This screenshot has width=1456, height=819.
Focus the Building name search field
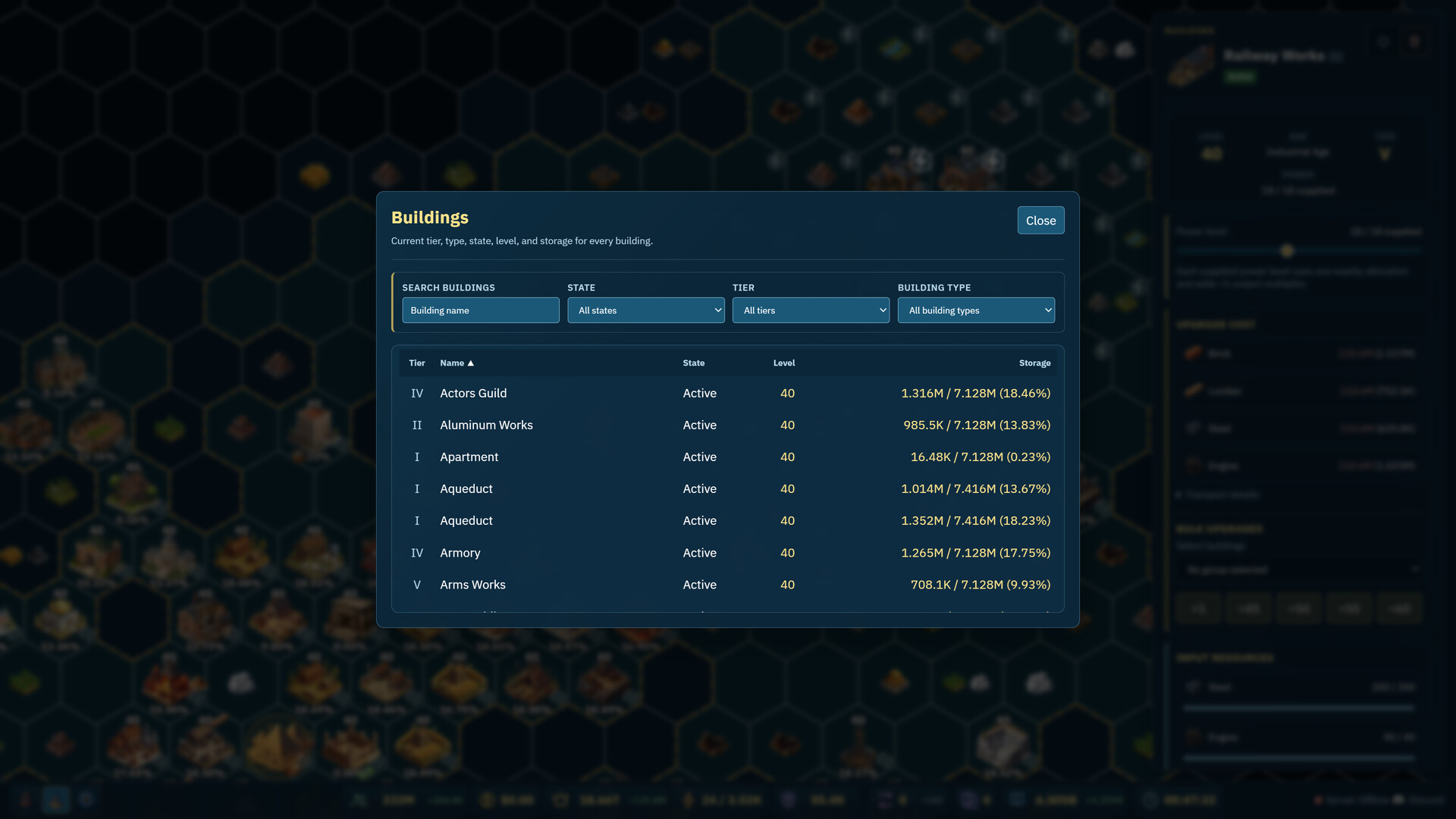click(x=481, y=310)
